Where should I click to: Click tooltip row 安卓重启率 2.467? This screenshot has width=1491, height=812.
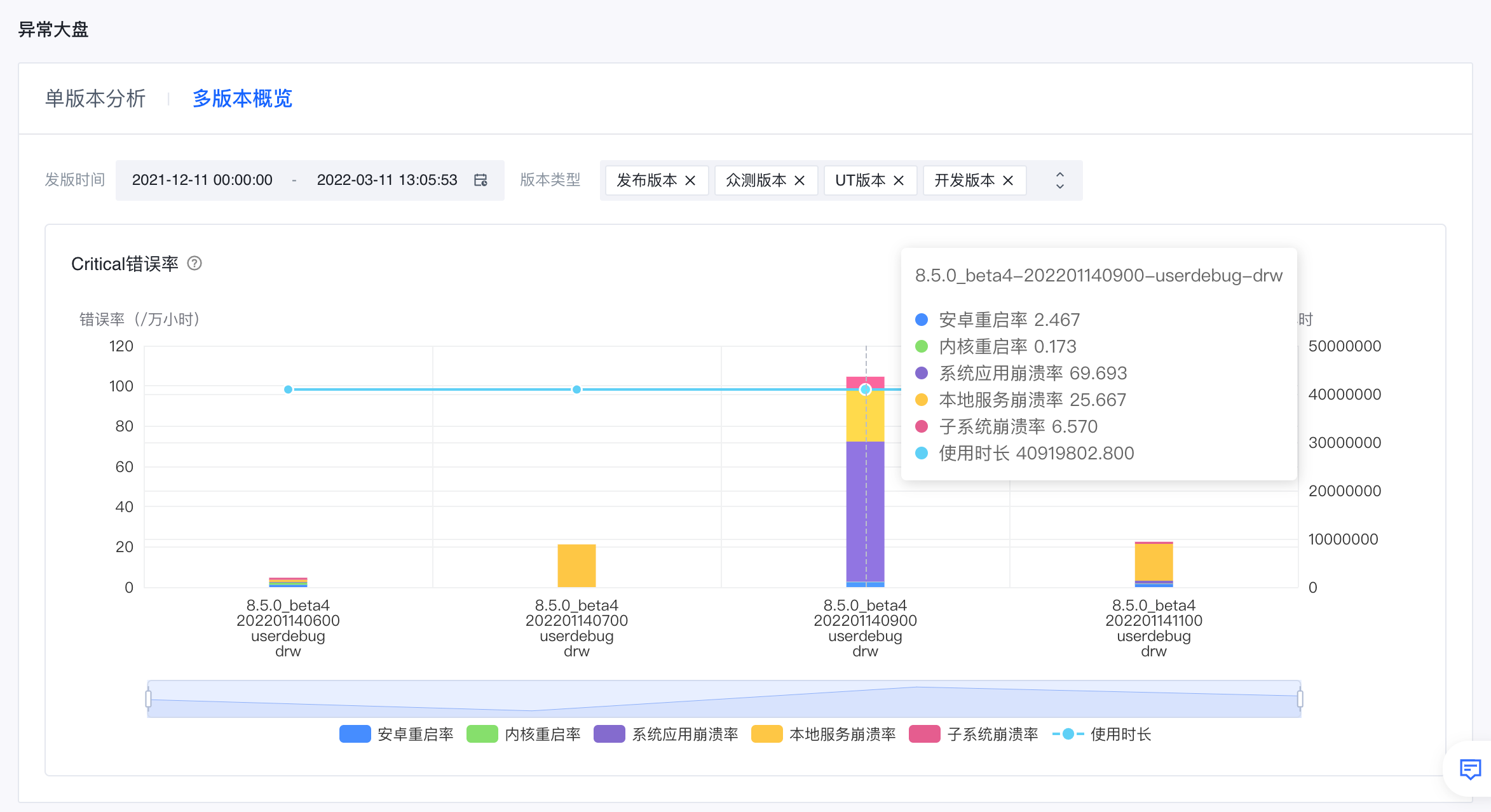(998, 320)
